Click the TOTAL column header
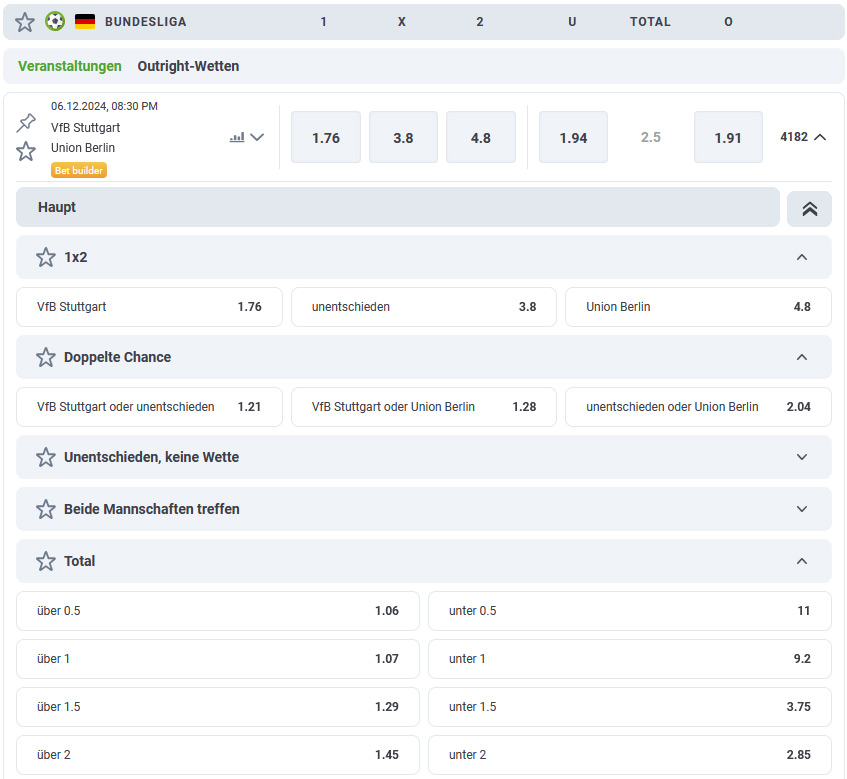Viewport: 847px width, 779px height. point(650,22)
